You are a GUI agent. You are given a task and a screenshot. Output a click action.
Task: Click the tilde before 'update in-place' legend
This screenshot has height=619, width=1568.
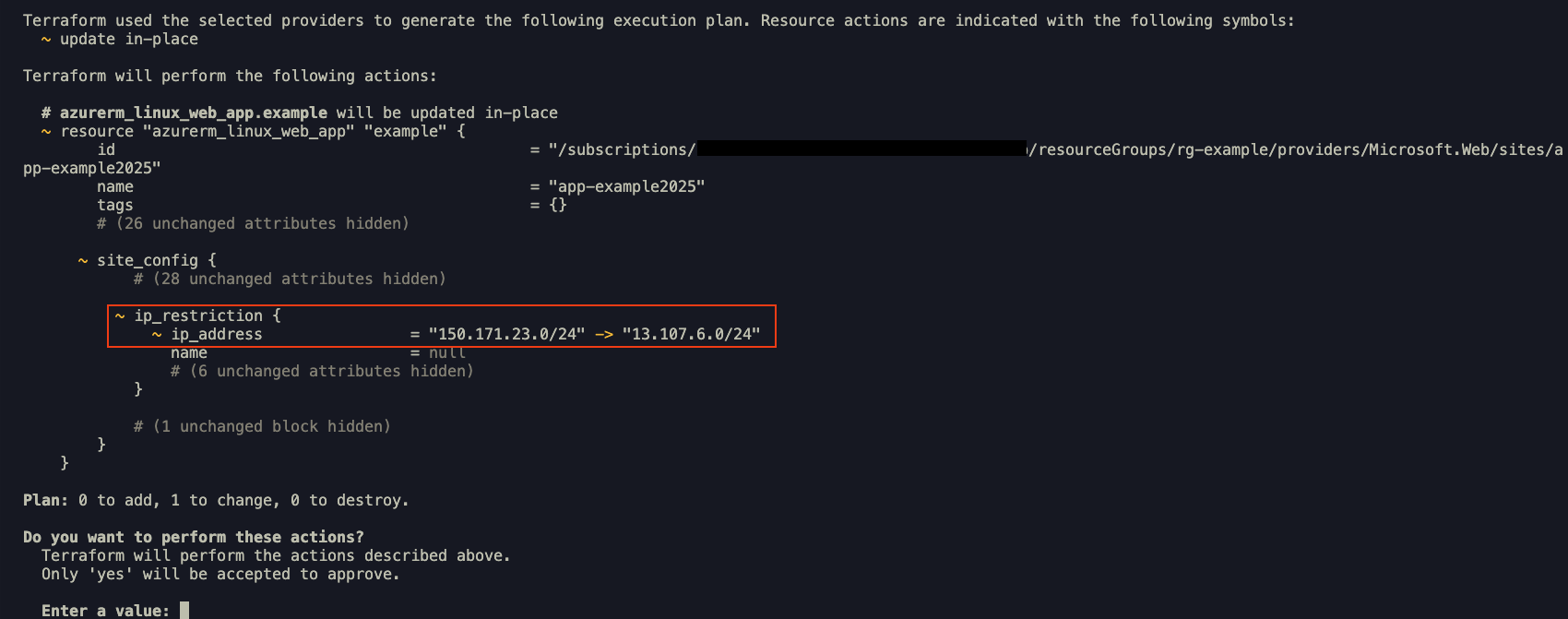pyautogui.click(x=46, y=39)
